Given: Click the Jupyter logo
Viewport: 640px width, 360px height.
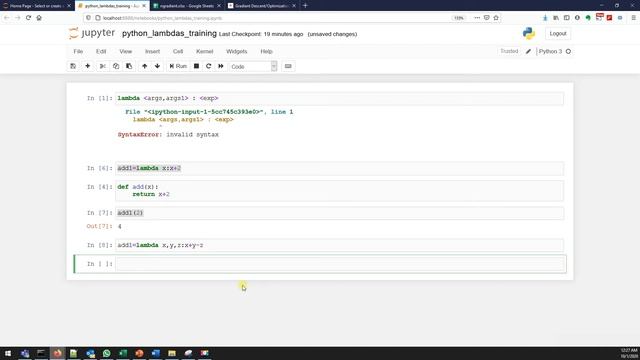Looking at the screenshot, I should coord(92,33).
